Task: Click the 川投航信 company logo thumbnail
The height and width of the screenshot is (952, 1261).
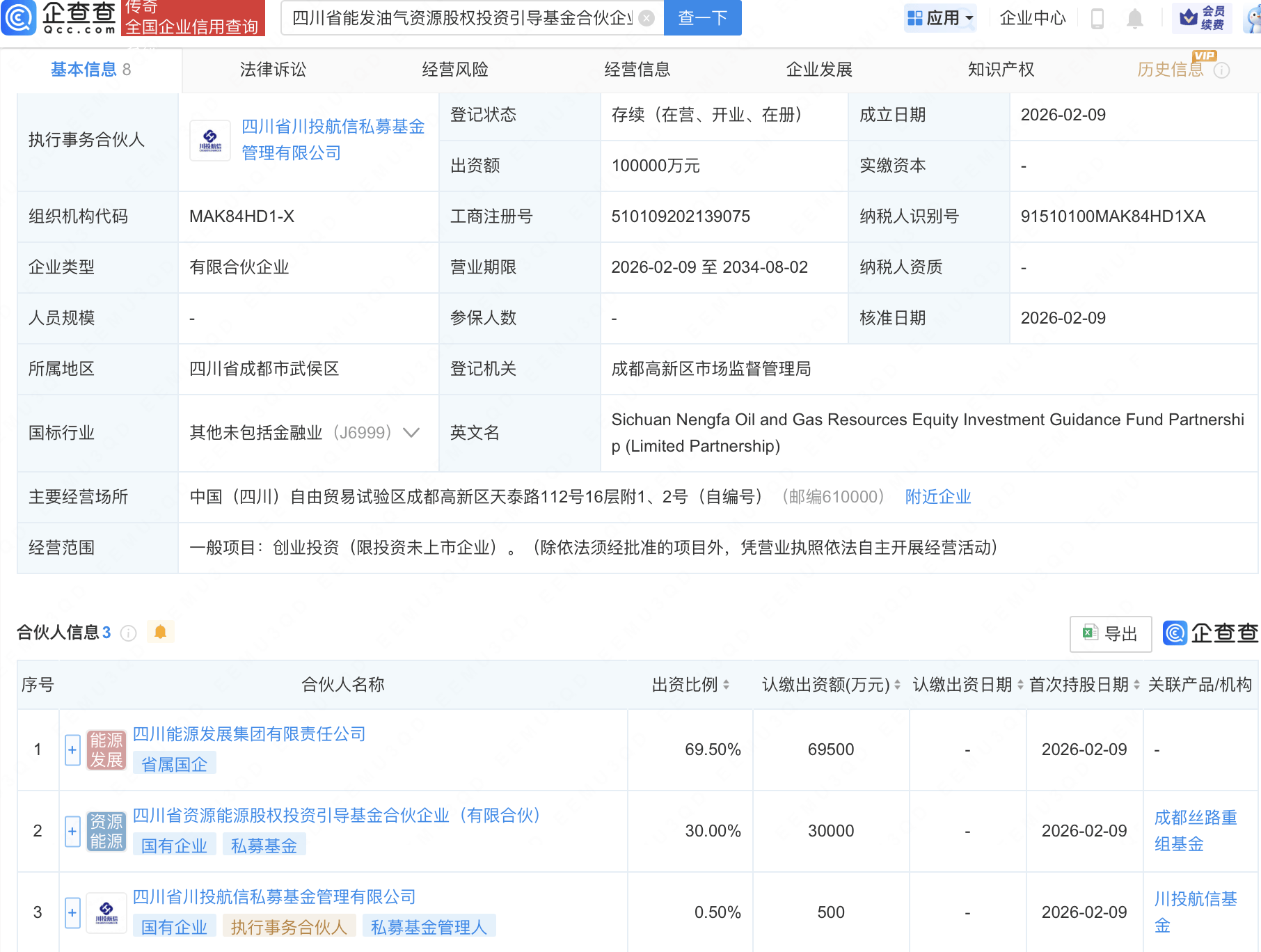Action: tap(209, 140)
